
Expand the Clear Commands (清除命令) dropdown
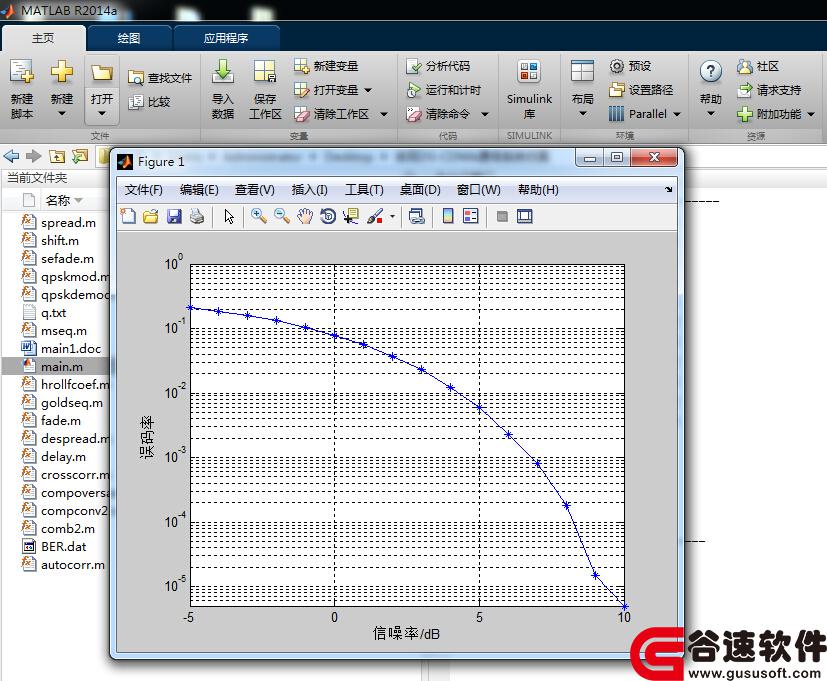485,114
